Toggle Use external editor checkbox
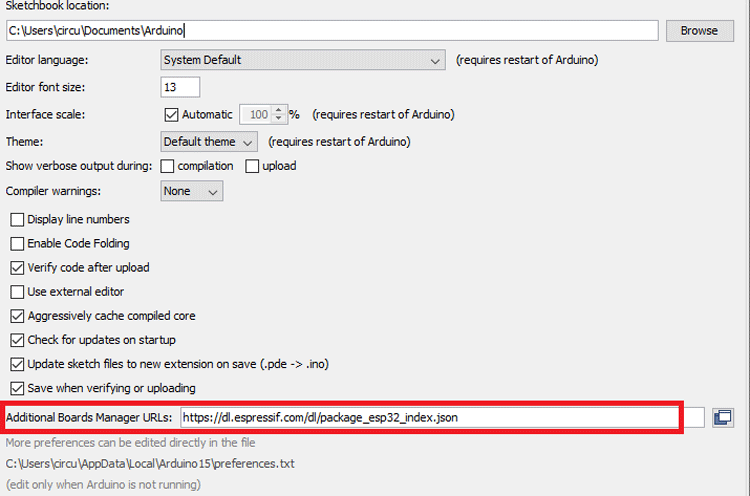The image size is (750, 496). [17, 291]
